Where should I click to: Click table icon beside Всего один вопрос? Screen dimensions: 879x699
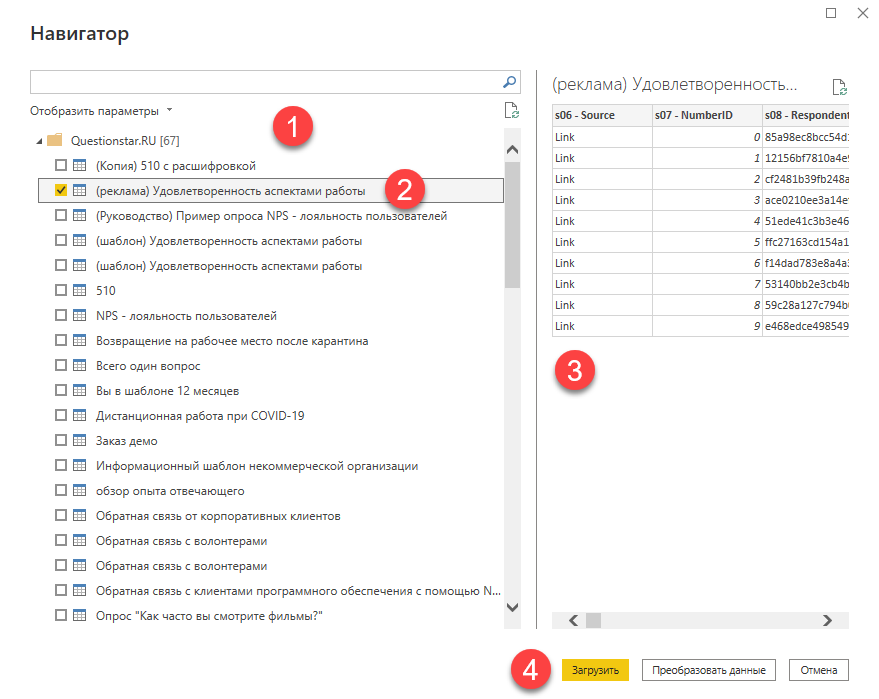point(80,365)
